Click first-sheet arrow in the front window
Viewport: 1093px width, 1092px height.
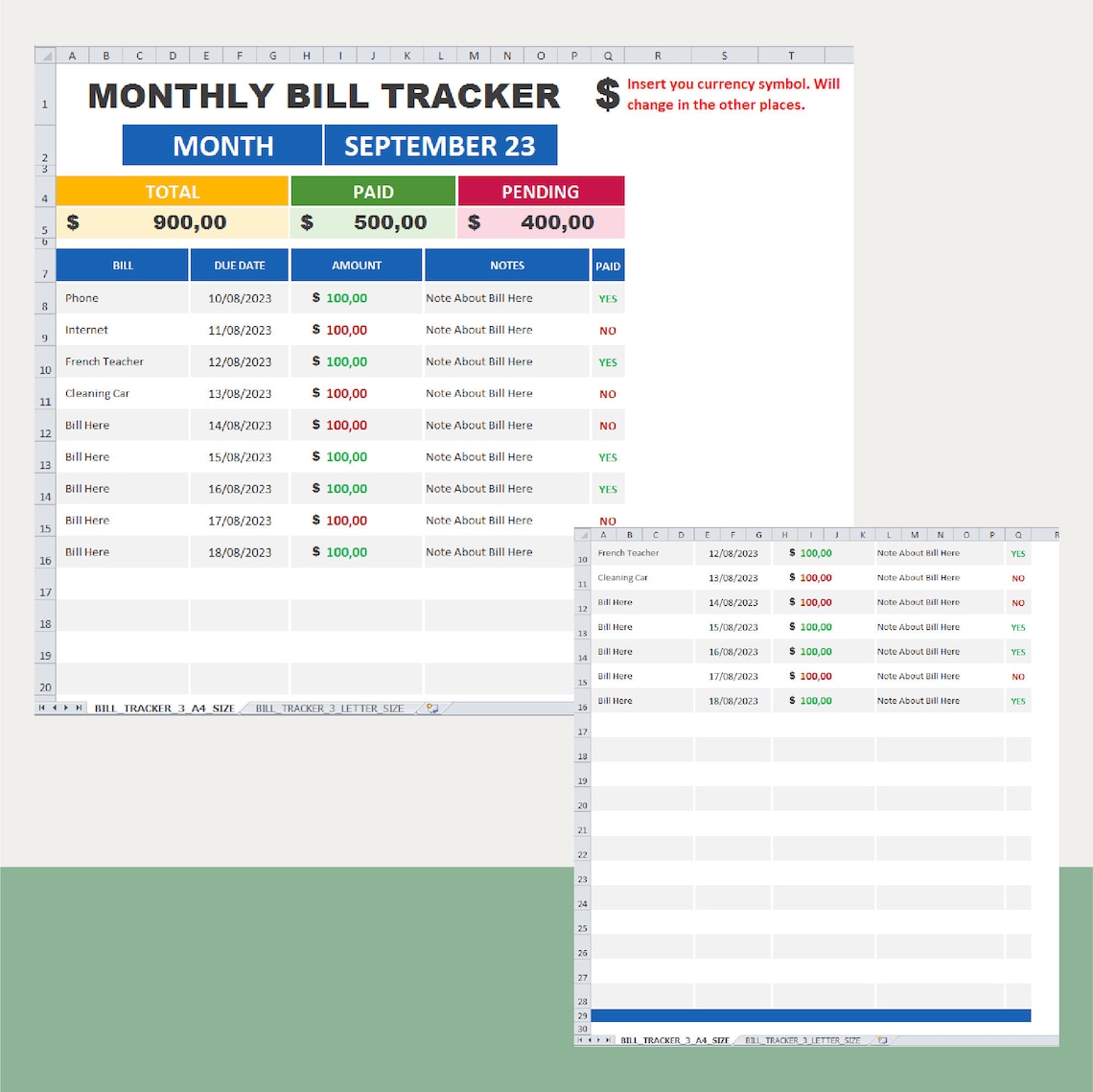pyautogui.click(x=581, y=1039)
